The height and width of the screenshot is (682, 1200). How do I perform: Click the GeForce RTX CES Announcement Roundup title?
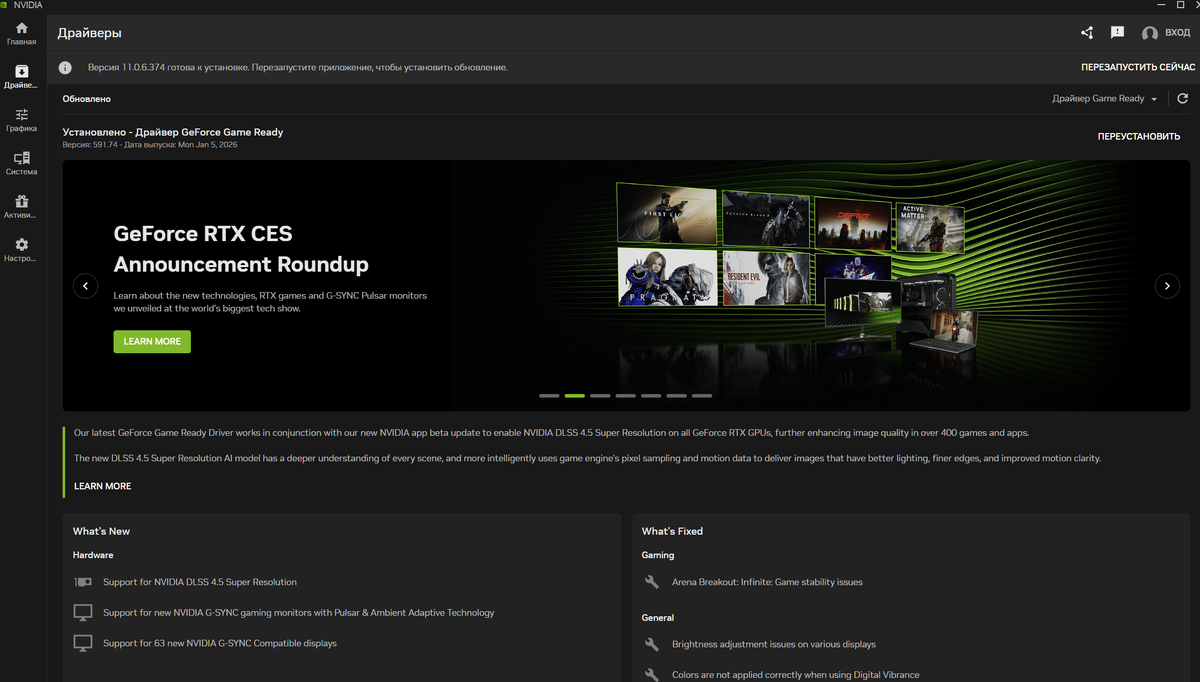241,249
